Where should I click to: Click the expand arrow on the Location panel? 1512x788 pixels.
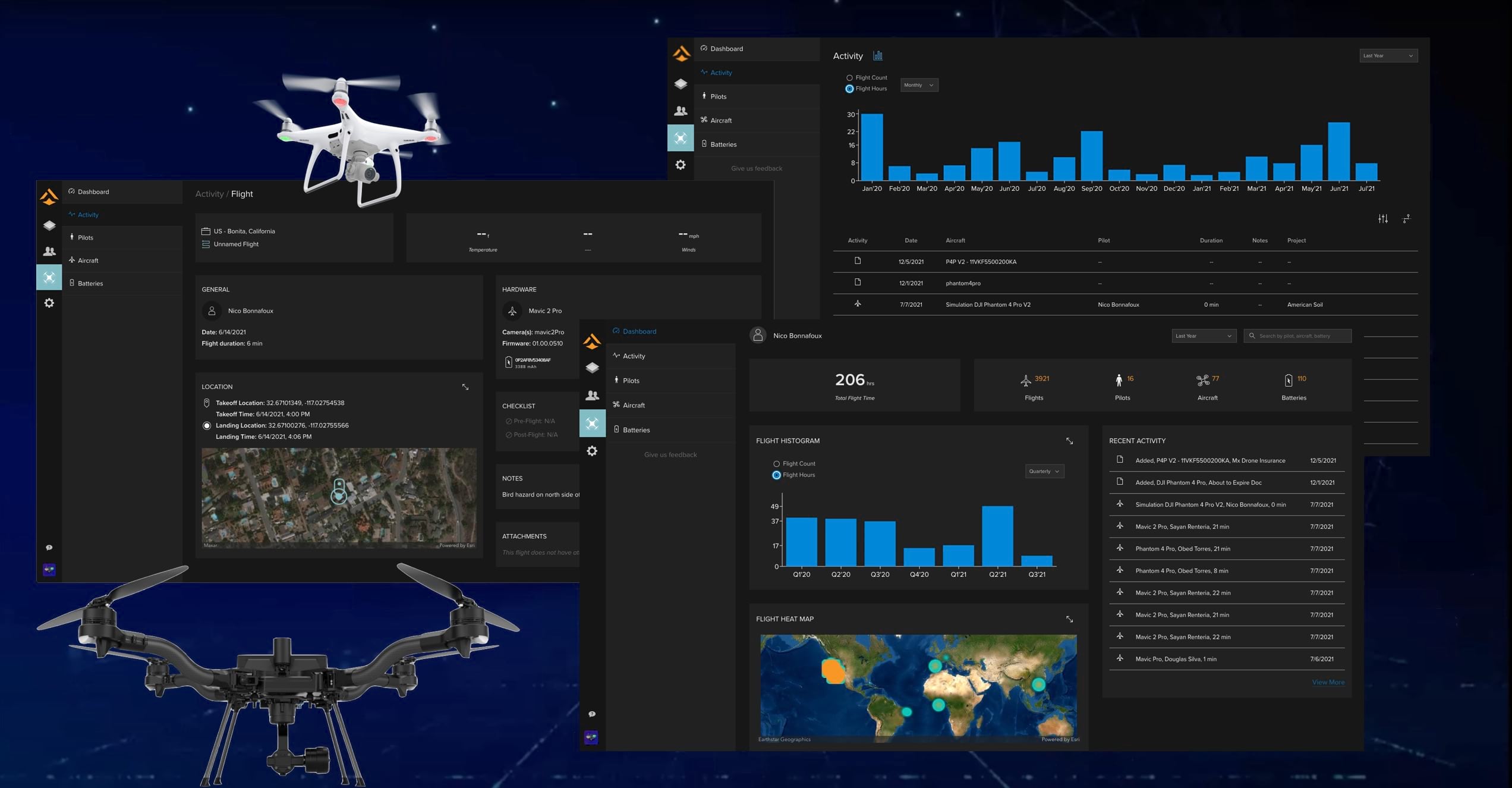(465, 387)
